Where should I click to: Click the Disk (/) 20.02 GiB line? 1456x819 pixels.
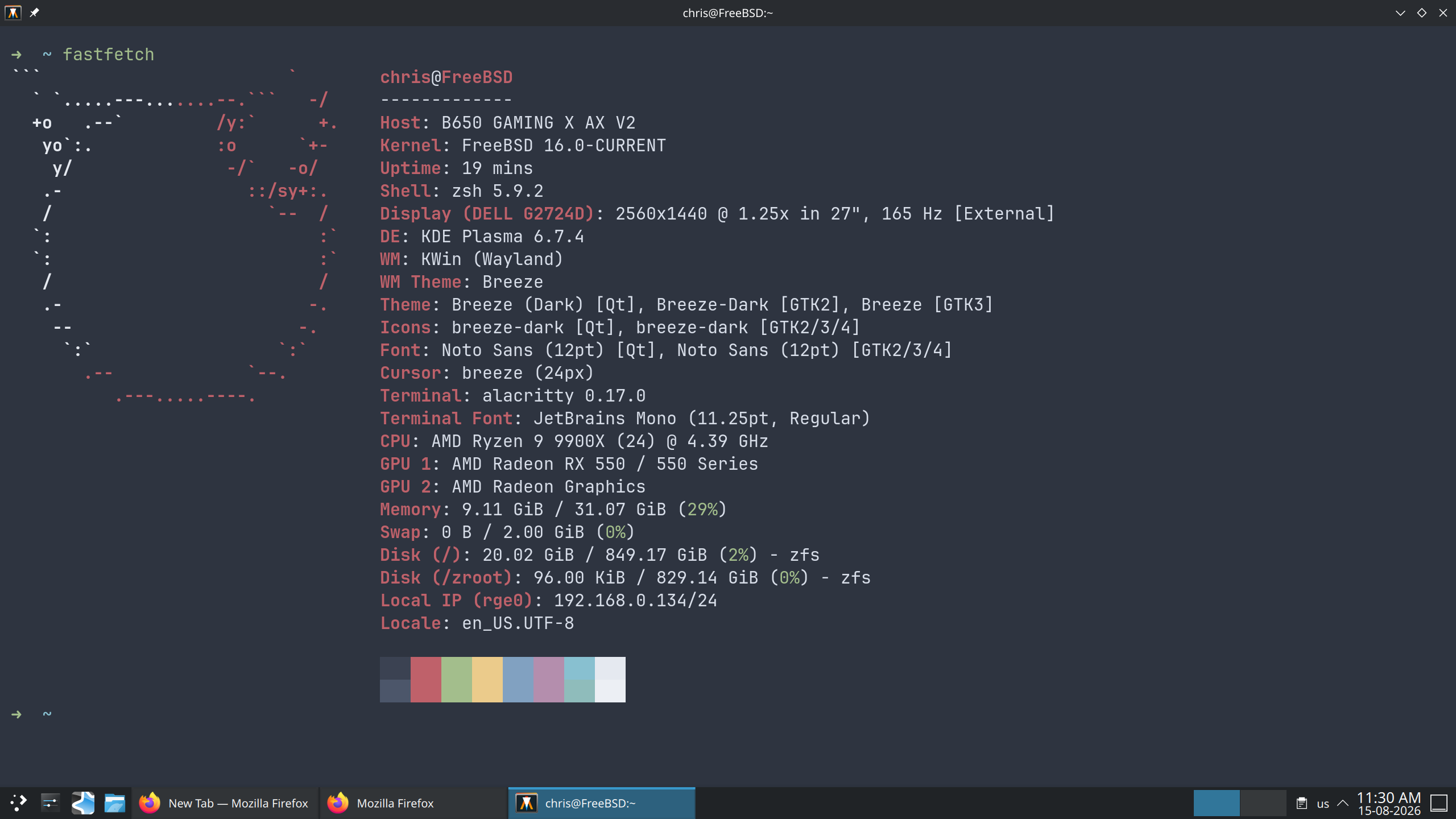(x=600, y=555)
